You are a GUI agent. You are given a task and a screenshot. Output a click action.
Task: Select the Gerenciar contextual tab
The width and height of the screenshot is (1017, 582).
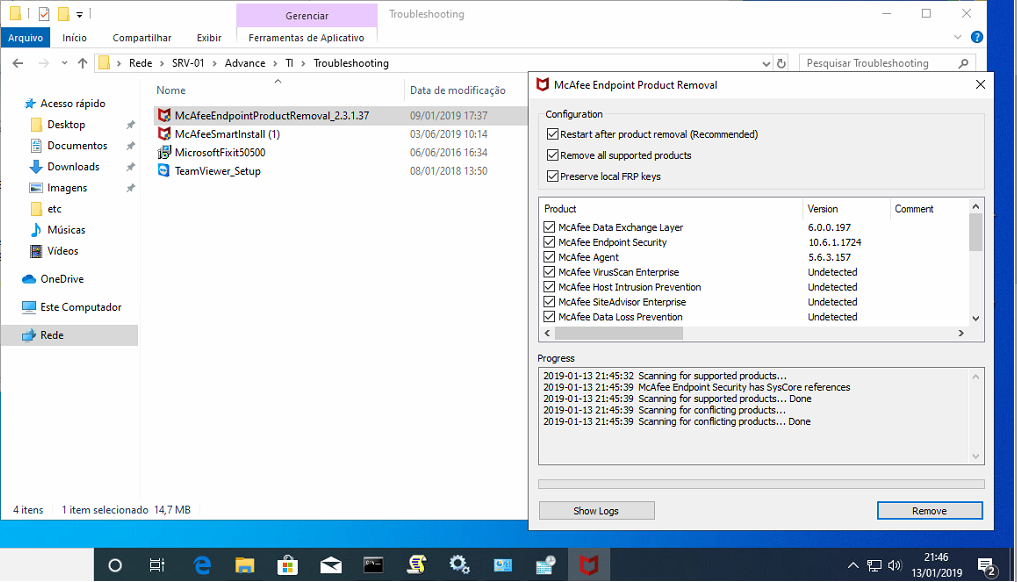click(307, 16)
